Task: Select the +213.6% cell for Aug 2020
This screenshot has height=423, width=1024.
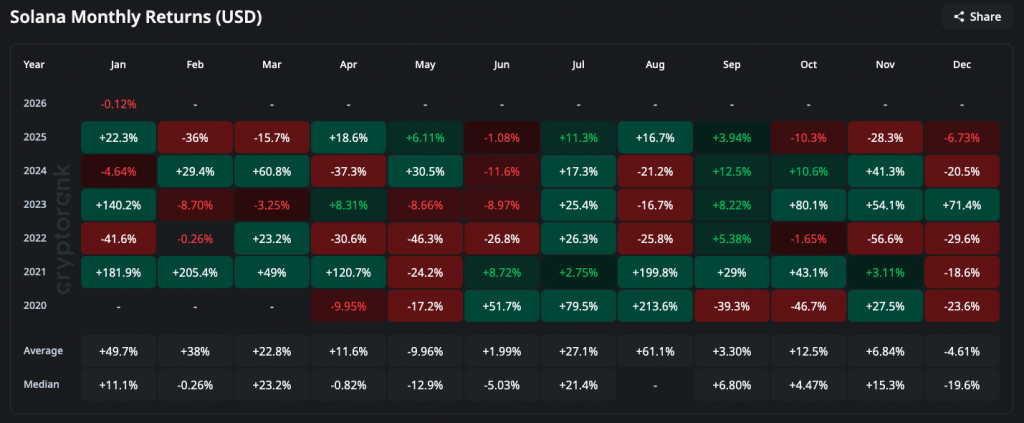Action: [x=654, y=306]
